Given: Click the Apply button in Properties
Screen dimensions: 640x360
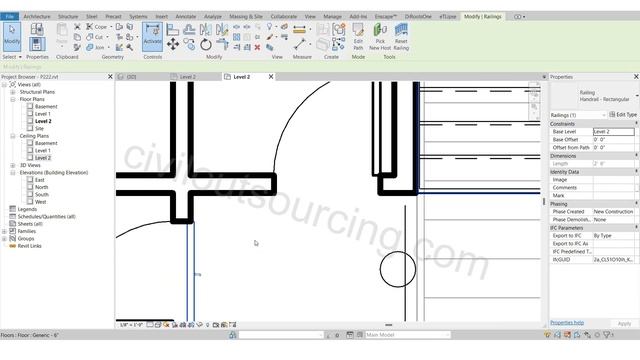Looking at the screenshot, I should (624, 323).
